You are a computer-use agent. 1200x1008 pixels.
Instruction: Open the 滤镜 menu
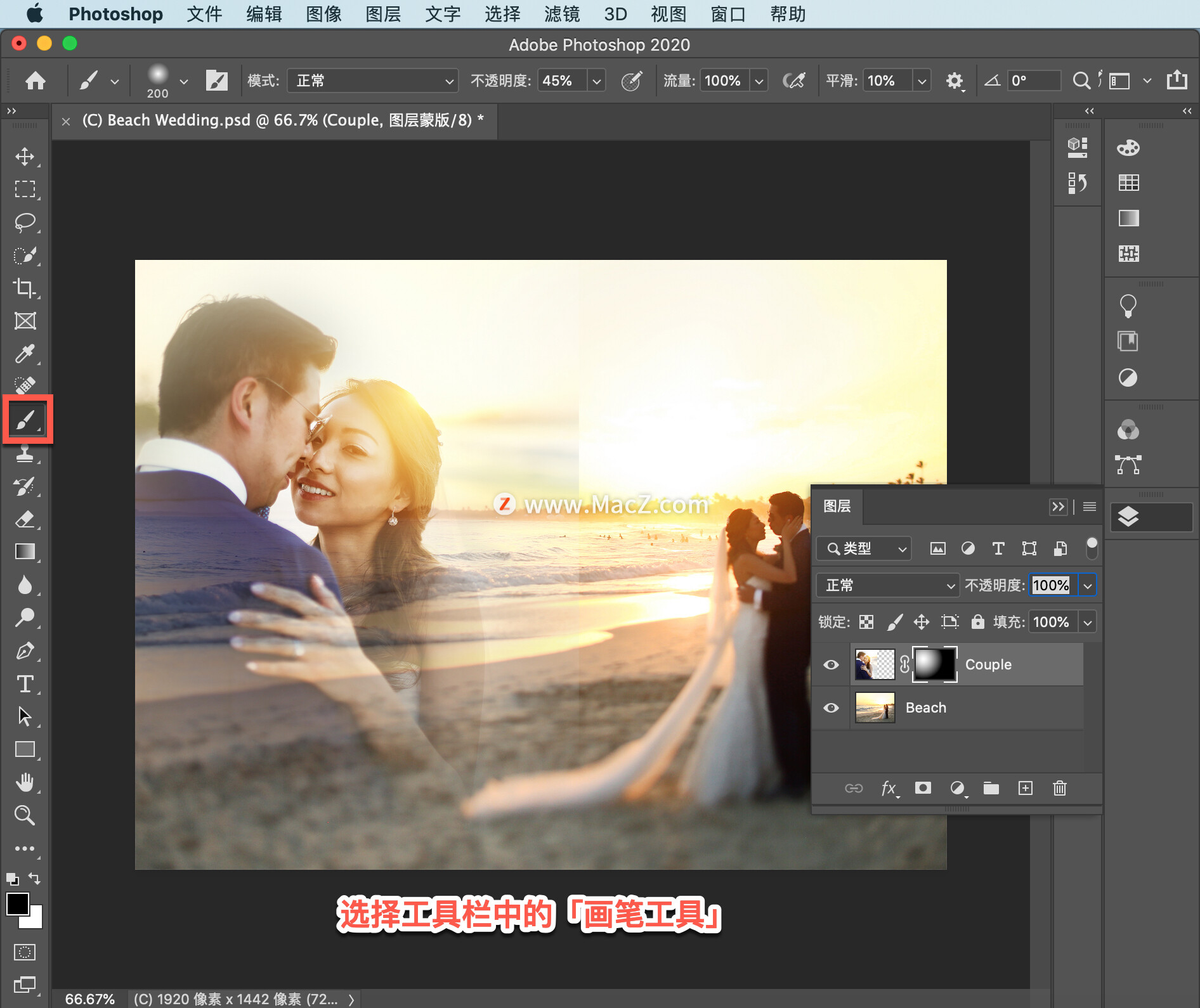pos(562,14)
